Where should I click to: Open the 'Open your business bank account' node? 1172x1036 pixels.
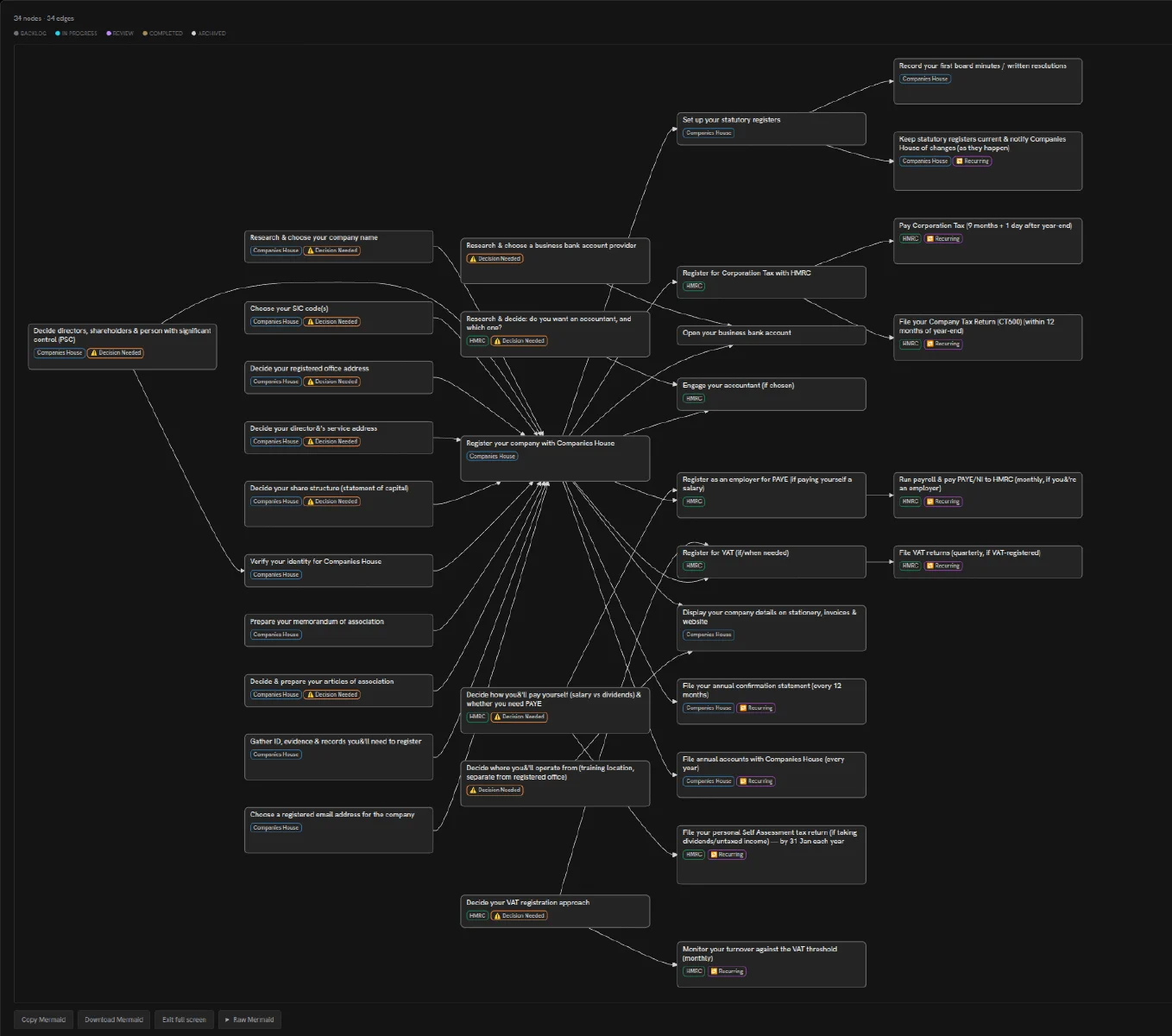pos(772,335)
